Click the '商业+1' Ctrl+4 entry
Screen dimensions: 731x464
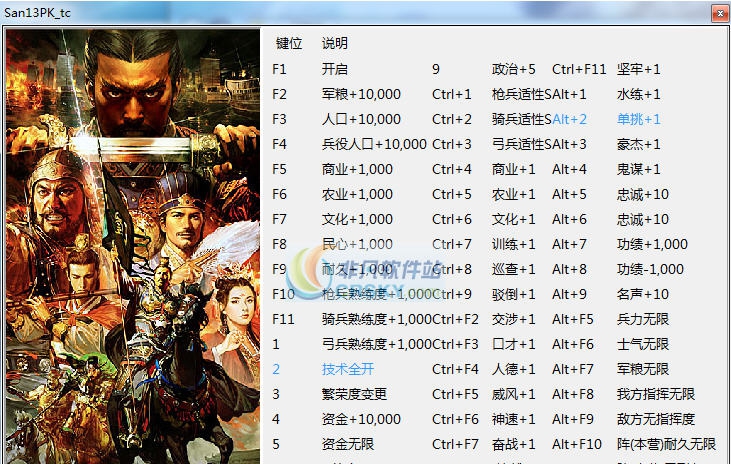pyautogui.click(x=513, y=169)
